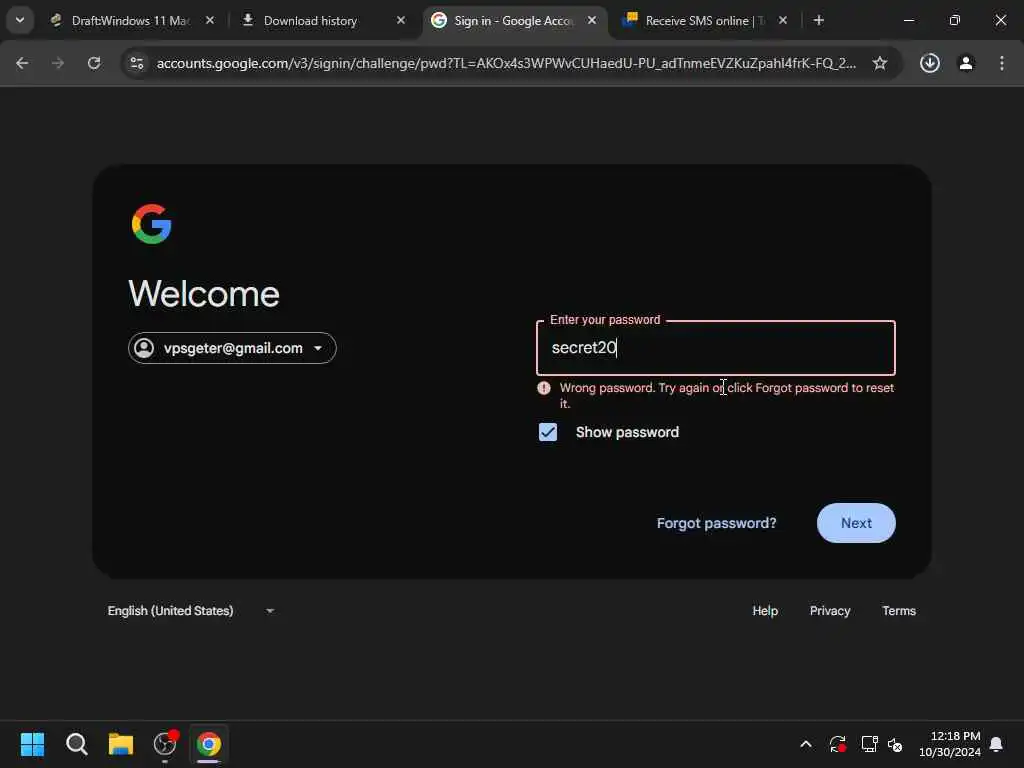Open Chrome downloads icon
Screen dimensions: 1024x768
(x=929, y=63)
